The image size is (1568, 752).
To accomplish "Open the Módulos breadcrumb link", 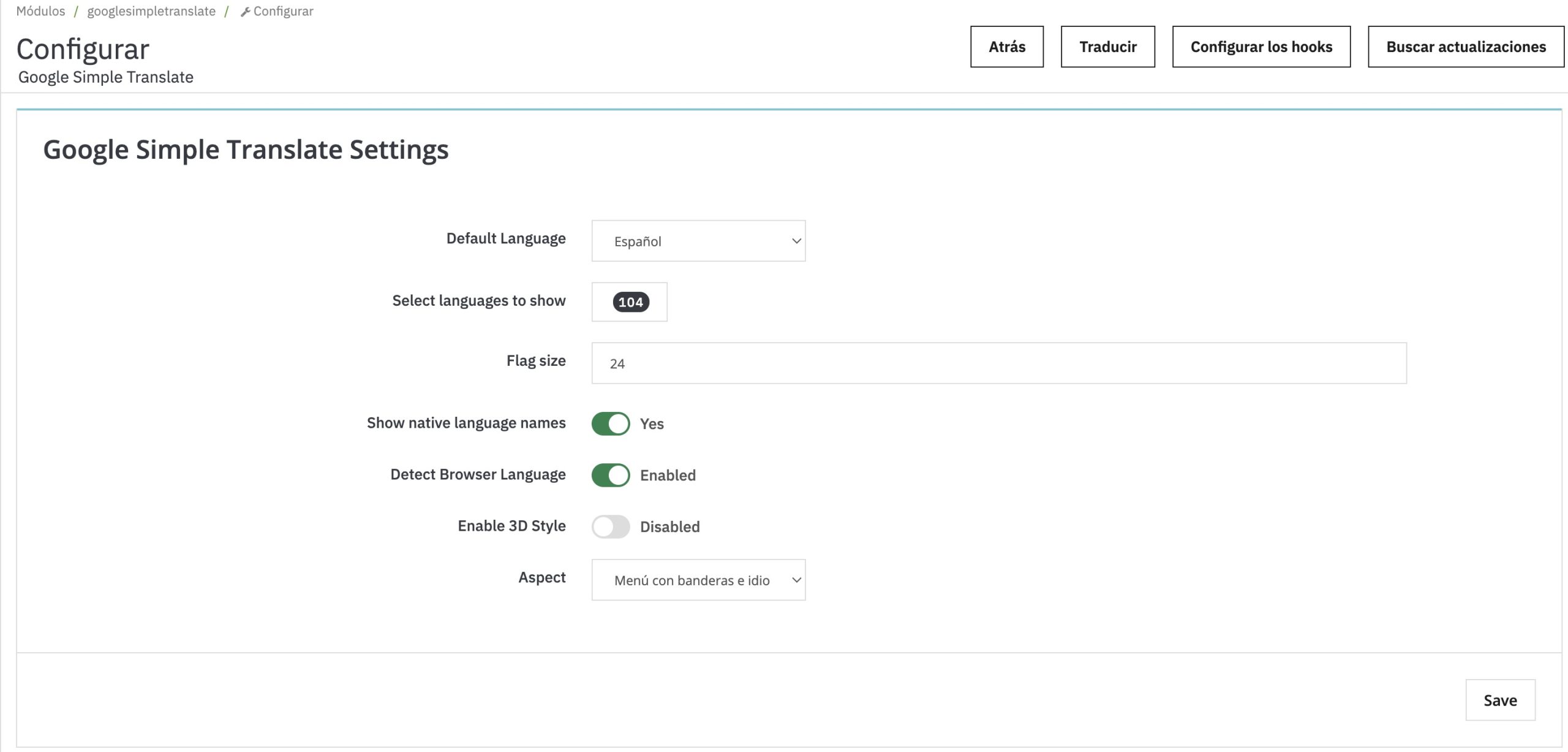I will [40, 11].
